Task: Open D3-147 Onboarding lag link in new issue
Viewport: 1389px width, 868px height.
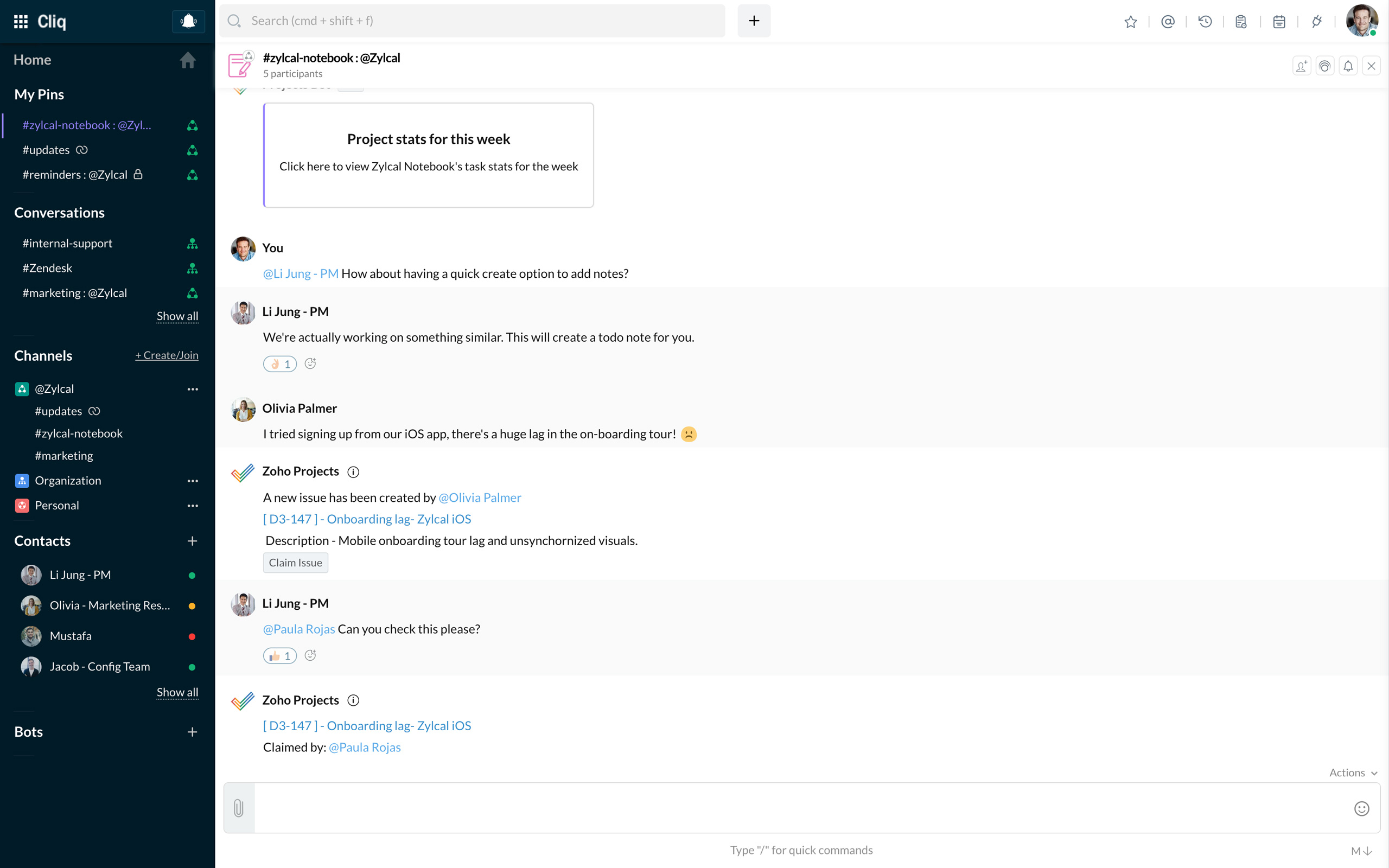Action: pos(367,519)
